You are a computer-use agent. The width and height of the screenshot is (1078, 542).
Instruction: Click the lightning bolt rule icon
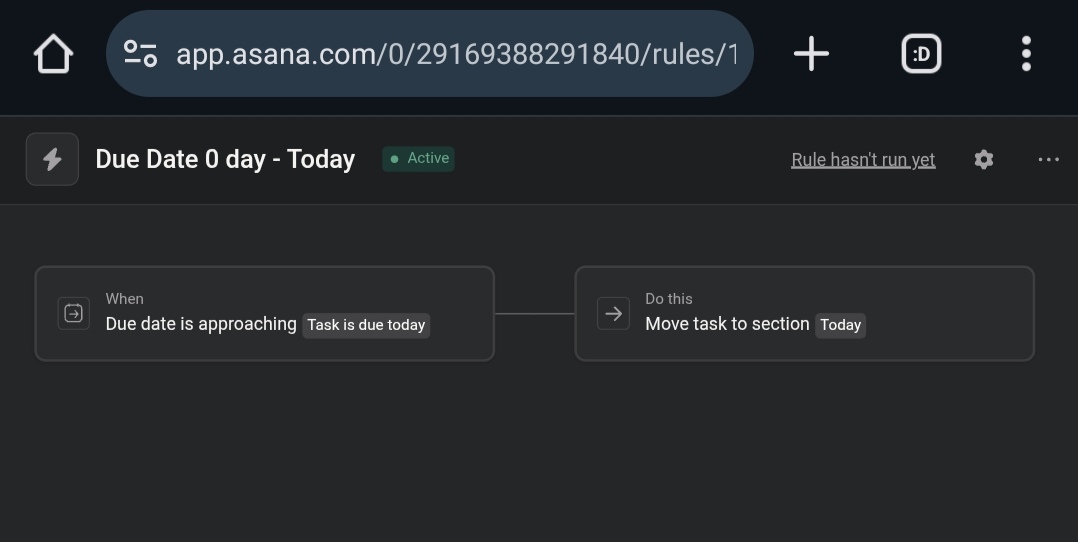52,159
